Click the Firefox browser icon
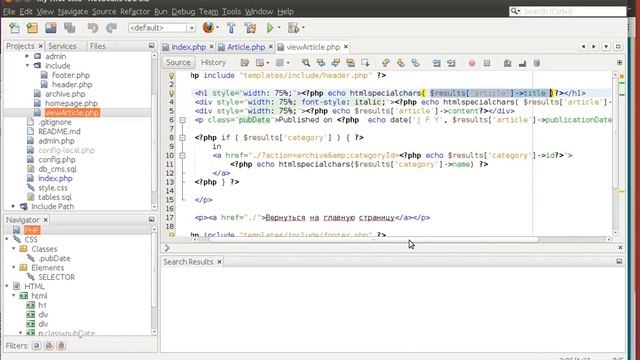 [x=208, y=27]
